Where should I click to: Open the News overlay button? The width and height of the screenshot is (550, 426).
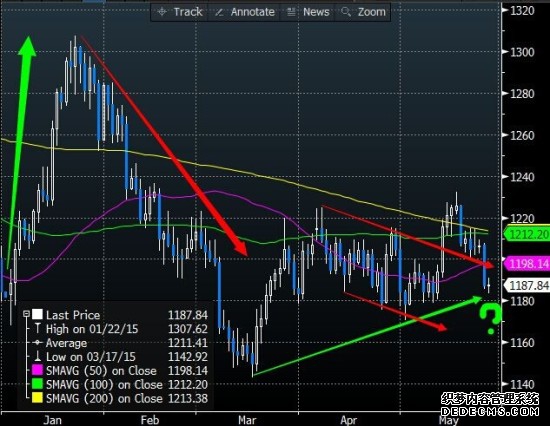pyautogui.click(x=308, y=12)
